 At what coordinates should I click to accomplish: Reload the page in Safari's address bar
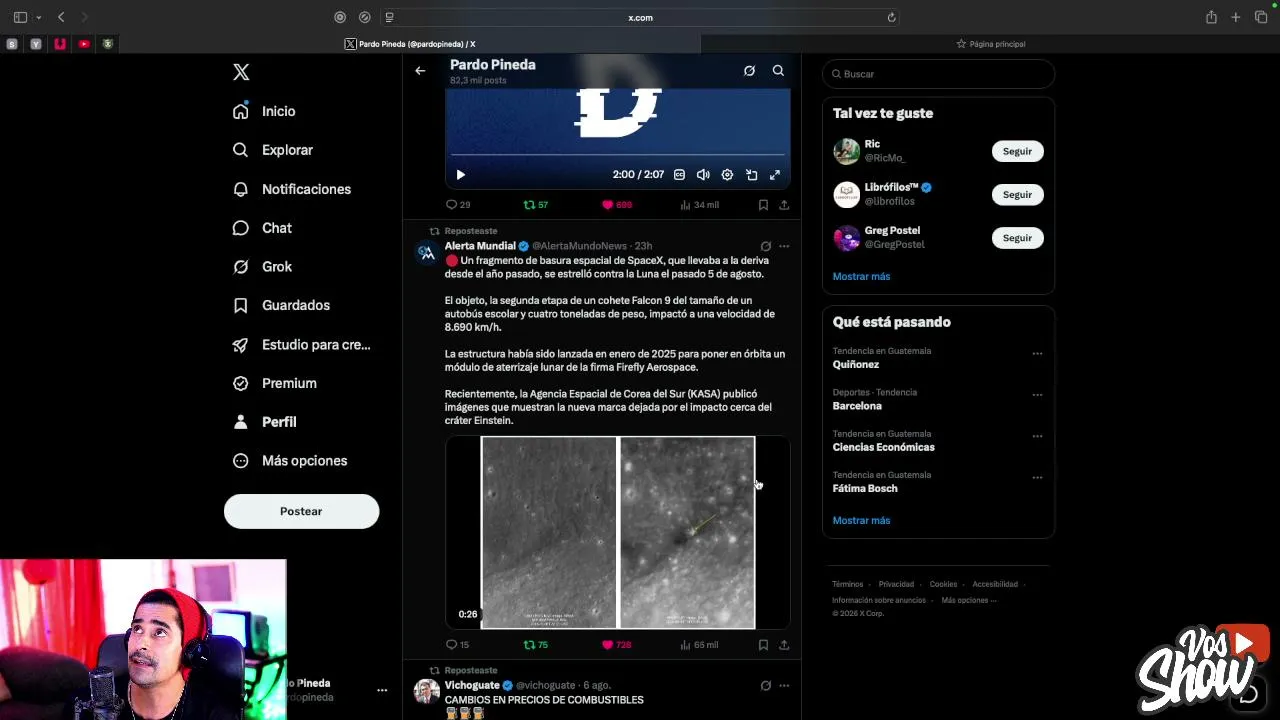pyautogui.click(x=891, y=17)
